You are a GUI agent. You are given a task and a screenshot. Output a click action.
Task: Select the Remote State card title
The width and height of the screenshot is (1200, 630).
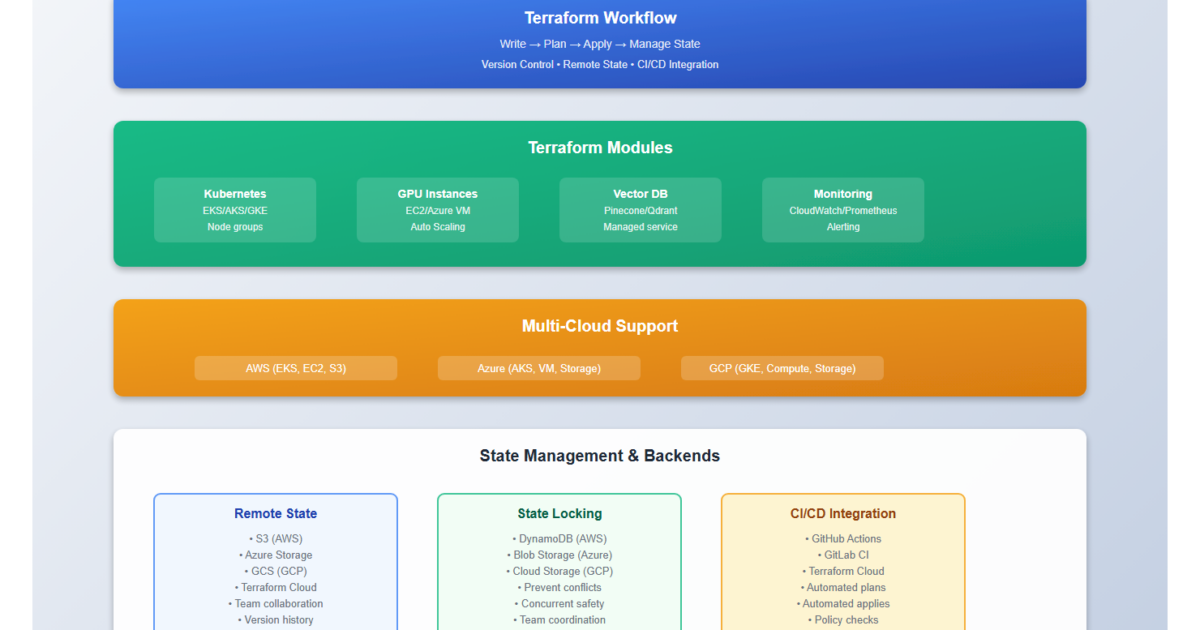pos(275,514)
